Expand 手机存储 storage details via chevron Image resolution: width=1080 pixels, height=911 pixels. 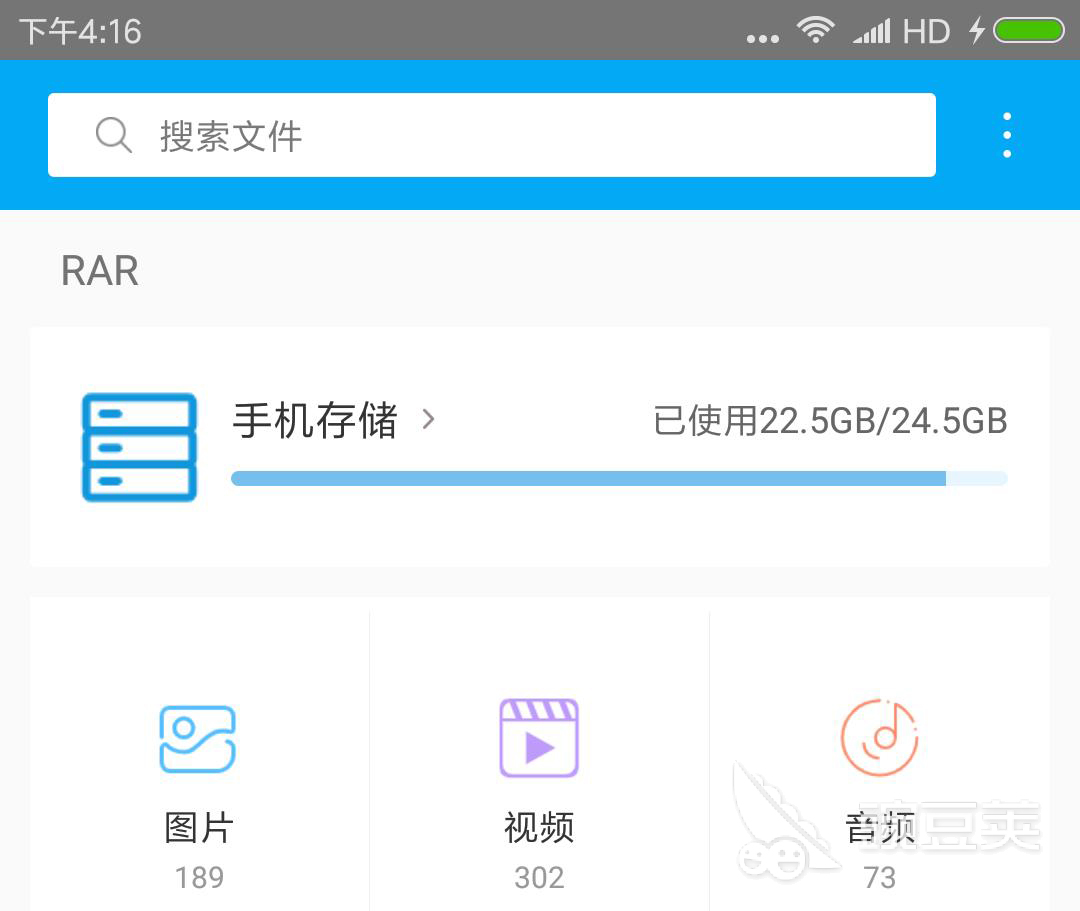pos(429,421)
